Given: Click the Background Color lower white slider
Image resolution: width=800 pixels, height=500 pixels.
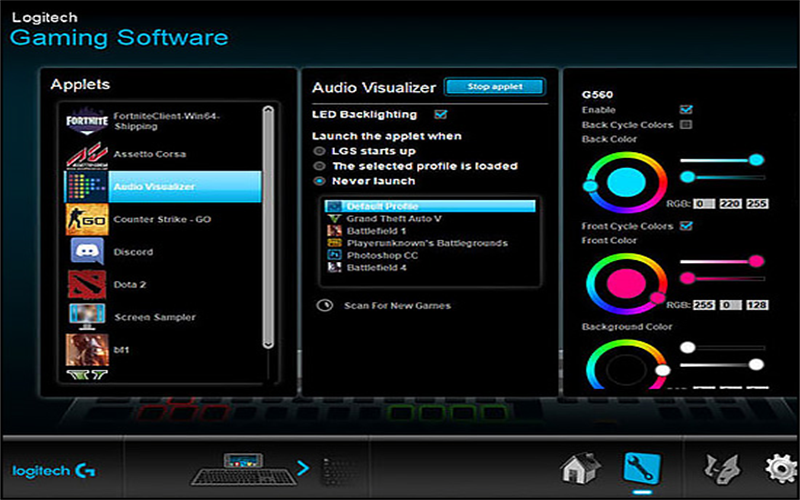Looking at the screenshot, I should click(x=722, y=364).
